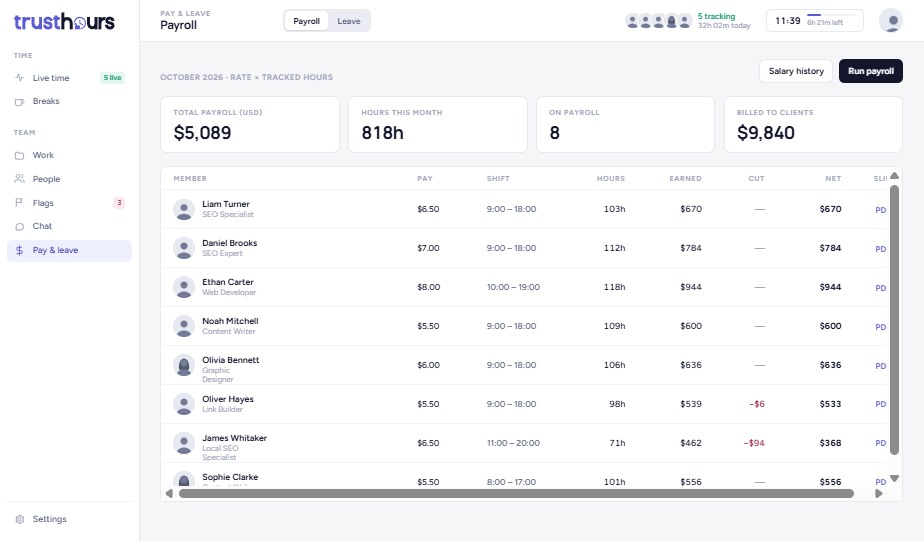
Task: Open Olivia Bennett's PDF slip link
Action: pos(881,365)
